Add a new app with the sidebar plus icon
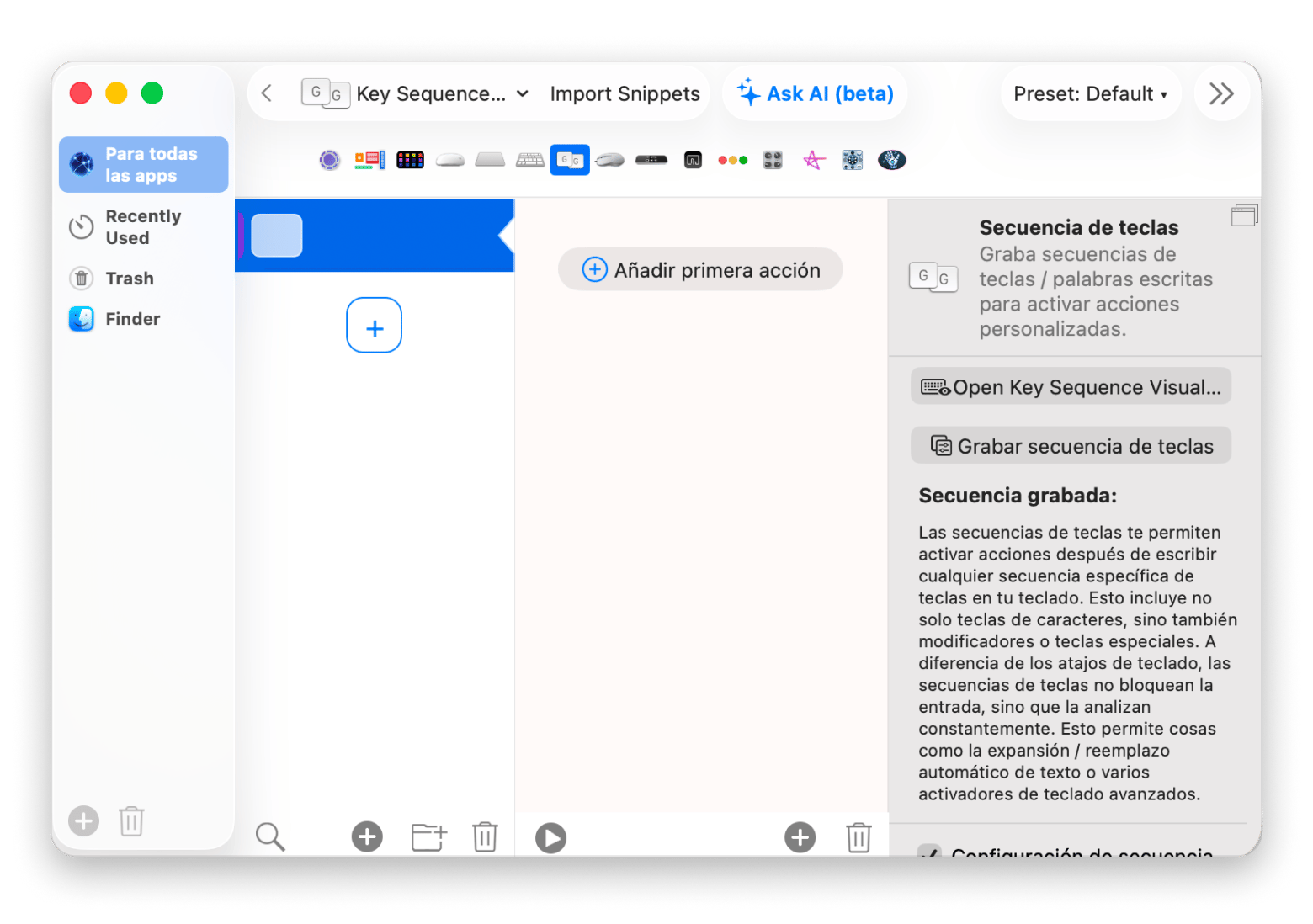This screenshot has width=1313, height=924. [x=83, y=820]
